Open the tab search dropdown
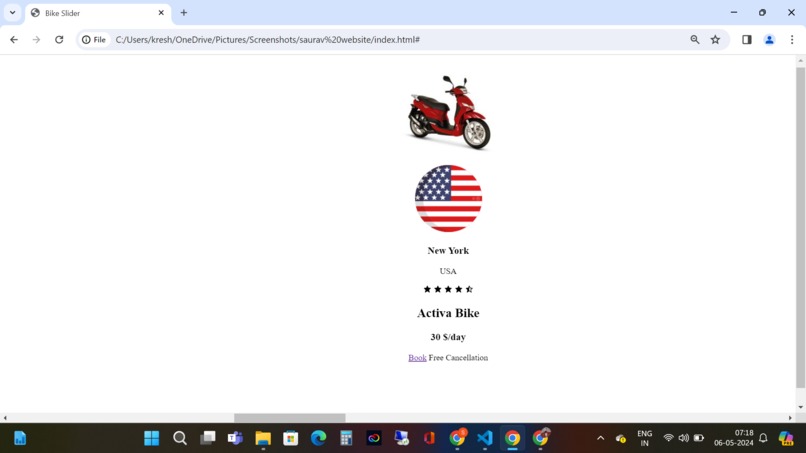Screen dimensions: 806x453 click(x=12, y=13)
